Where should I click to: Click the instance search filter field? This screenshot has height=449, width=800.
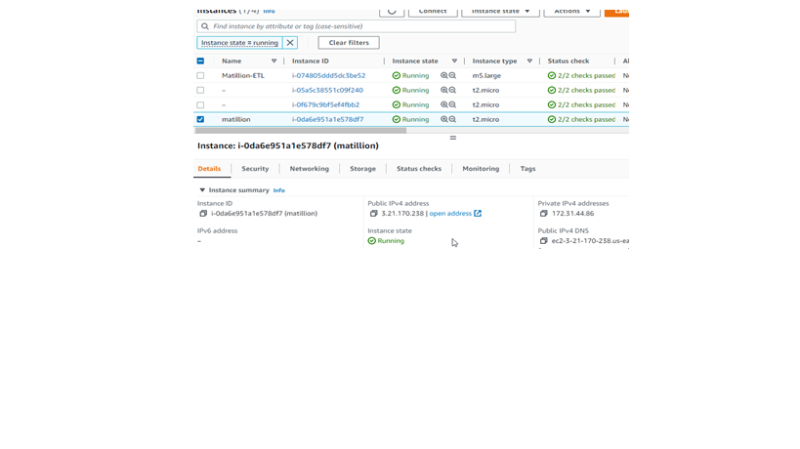coord(356,26)
